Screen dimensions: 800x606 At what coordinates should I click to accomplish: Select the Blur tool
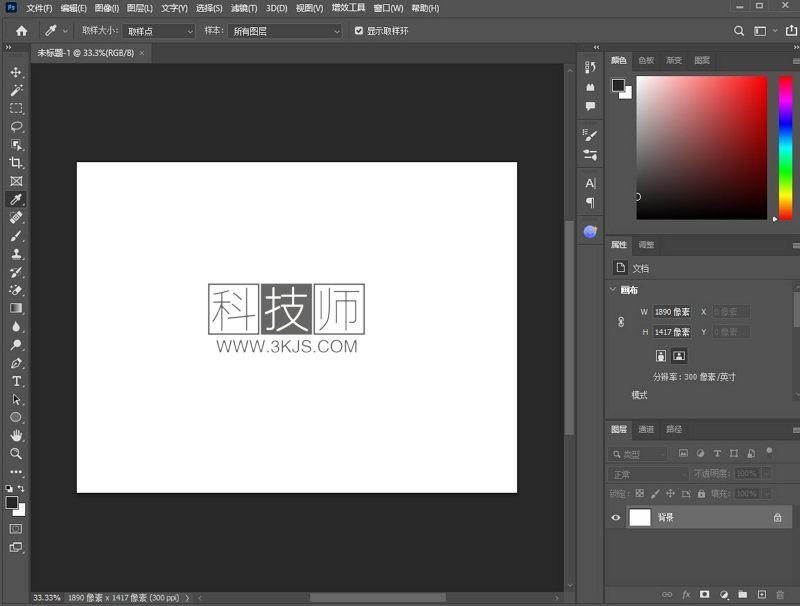pyautogui.click(x=16, y=326)
